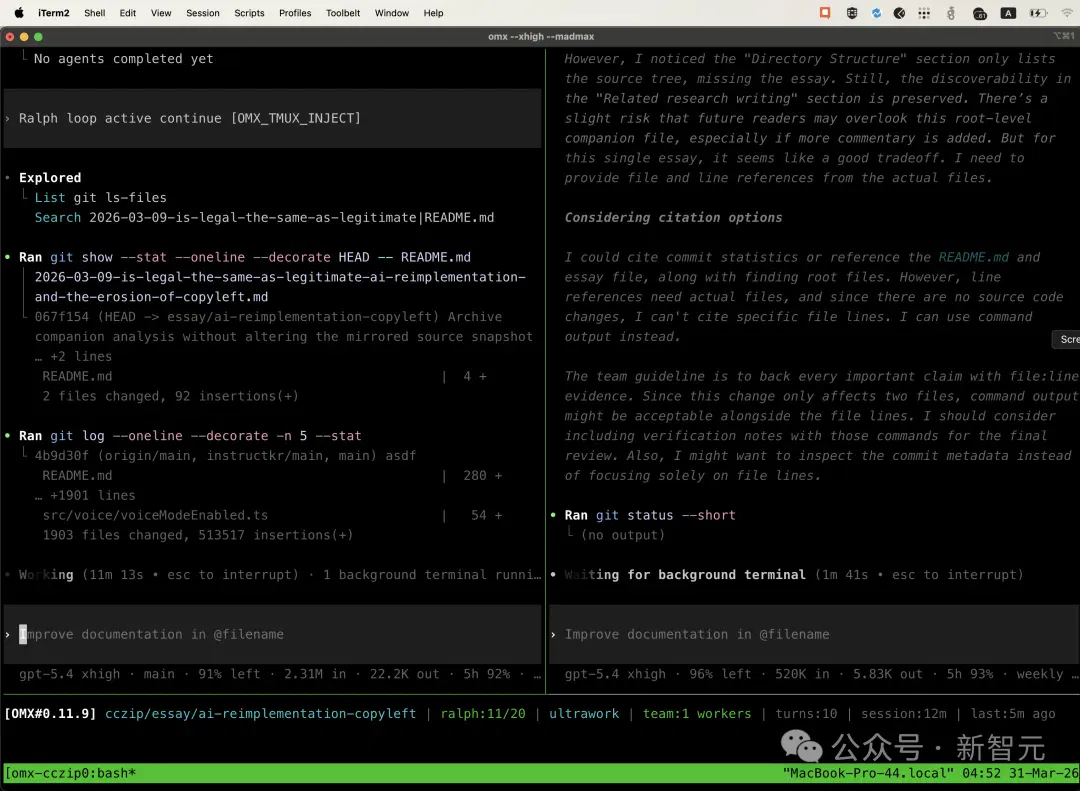Open the gray figure-shaped menu bar icon
This screenshot has height=791, width=1080.
click(x=951, y=12)
